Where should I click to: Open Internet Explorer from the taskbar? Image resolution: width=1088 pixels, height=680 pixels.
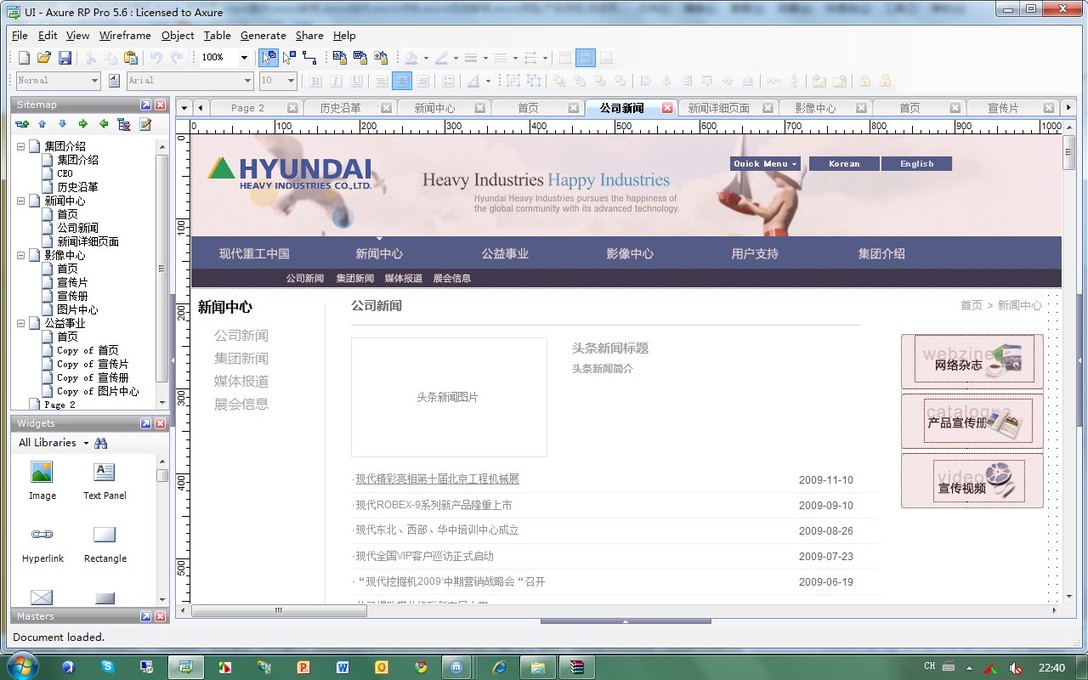coord(499,668)
